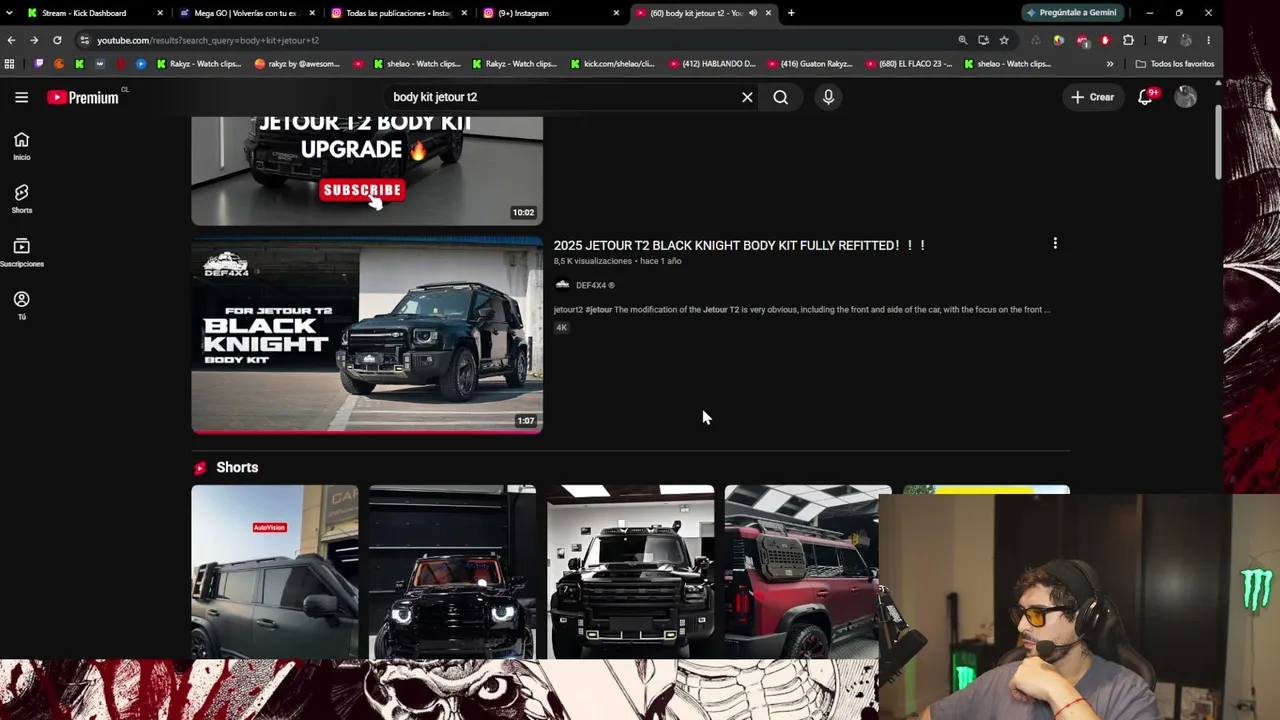
Task: Close the (9+) Instagram tab
Action: click(x=616, y=13)
